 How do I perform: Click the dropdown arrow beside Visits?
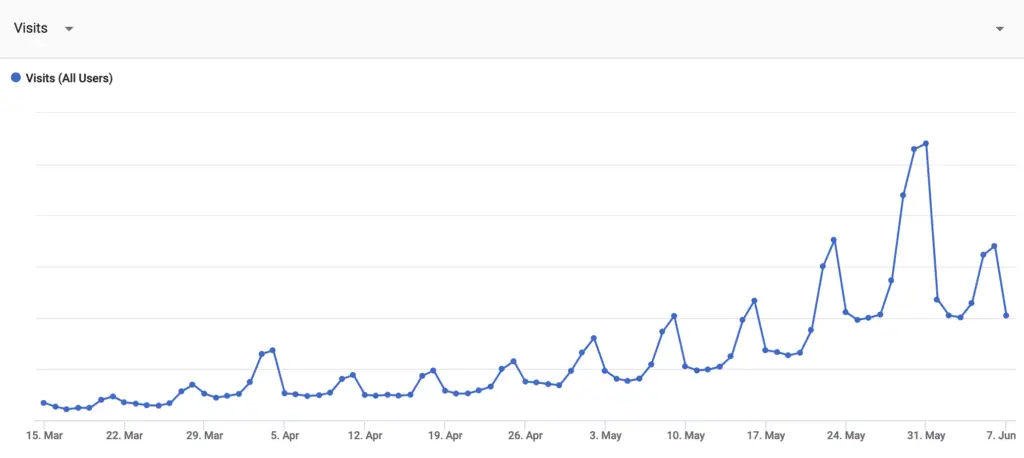pyautogui.click(x=69, y=29)
